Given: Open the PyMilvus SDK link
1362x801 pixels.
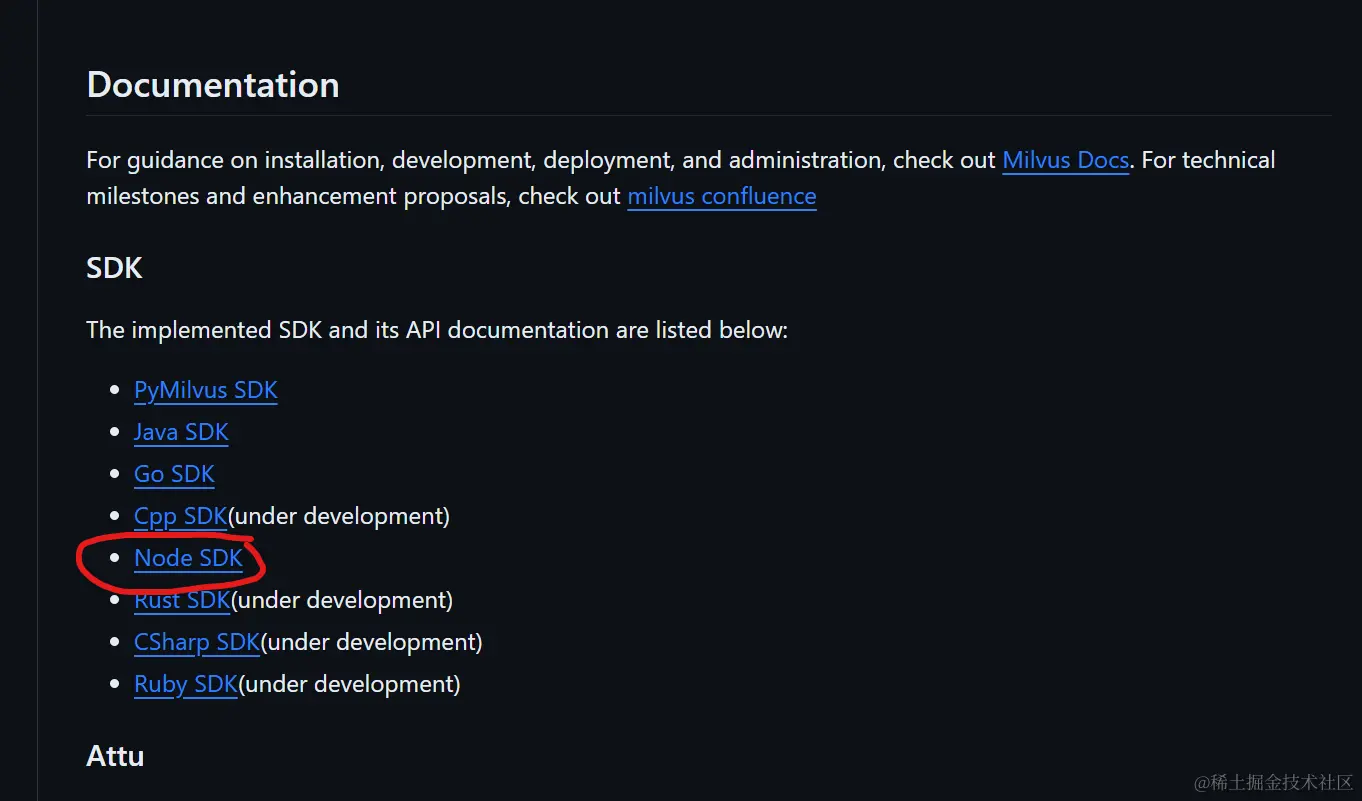Looking at the screenshot, I should click(x=206, y=390).
